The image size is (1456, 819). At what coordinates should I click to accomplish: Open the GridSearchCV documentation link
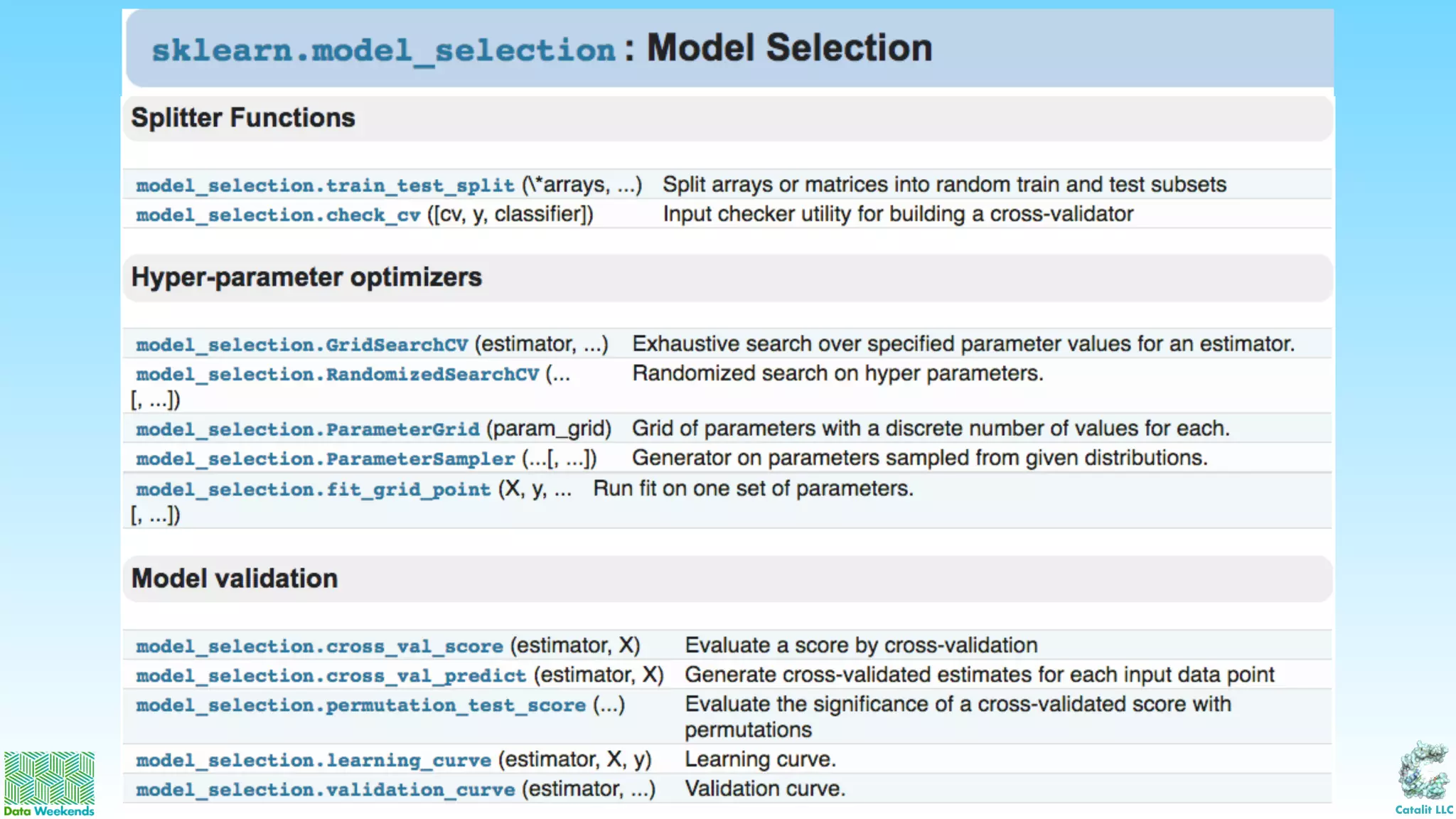coord(302,345)
